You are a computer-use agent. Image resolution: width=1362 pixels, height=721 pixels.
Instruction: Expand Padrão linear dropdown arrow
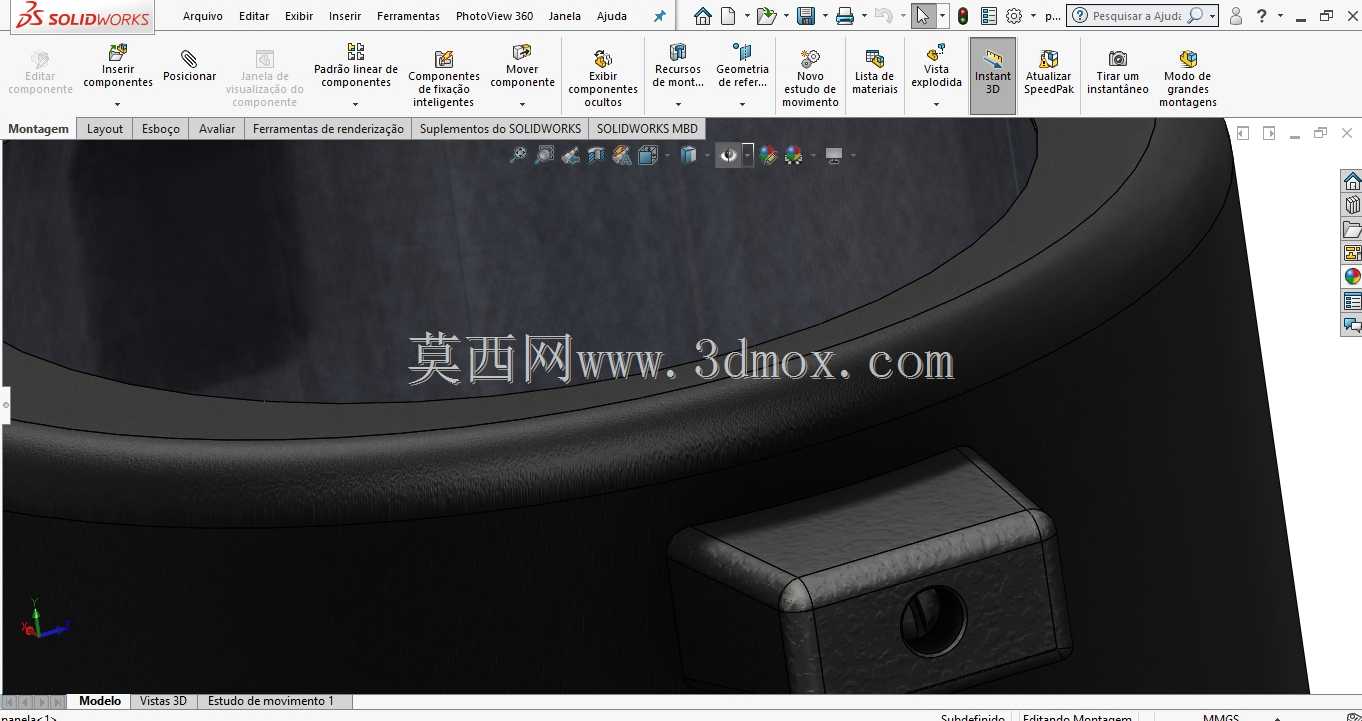tap(356, 104)
